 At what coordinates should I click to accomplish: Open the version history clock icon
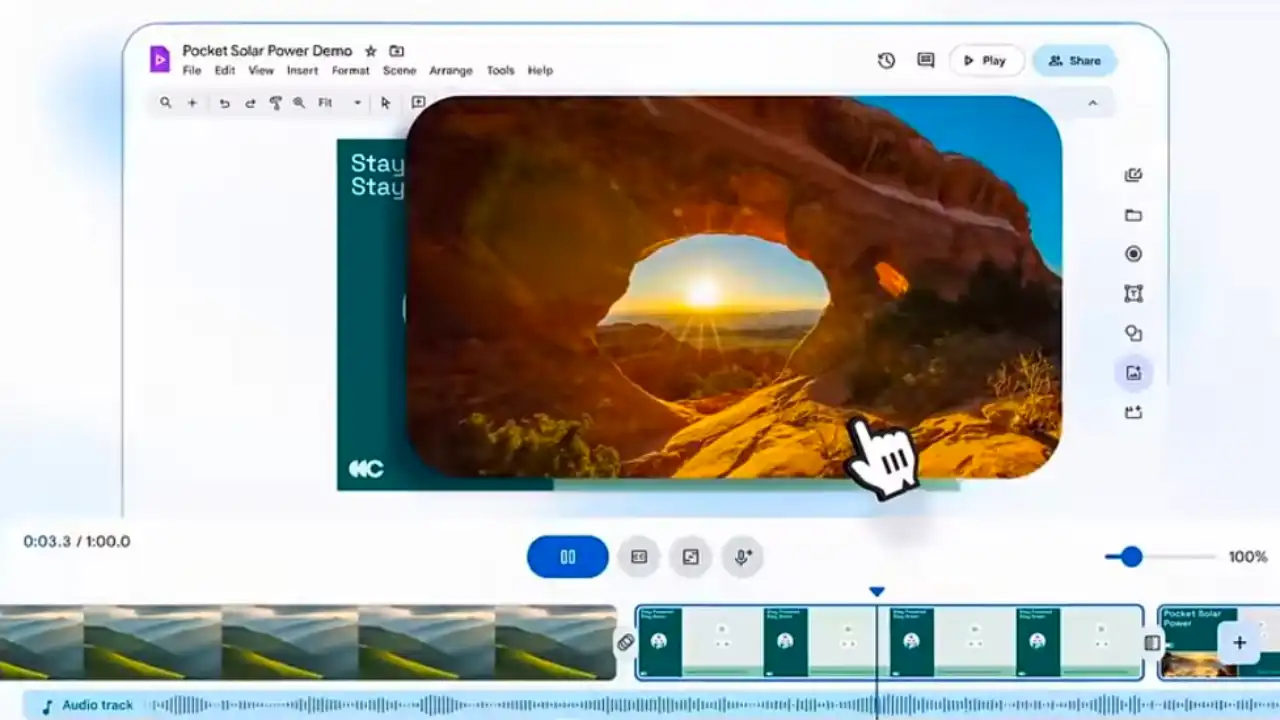(x=886, y=61)
